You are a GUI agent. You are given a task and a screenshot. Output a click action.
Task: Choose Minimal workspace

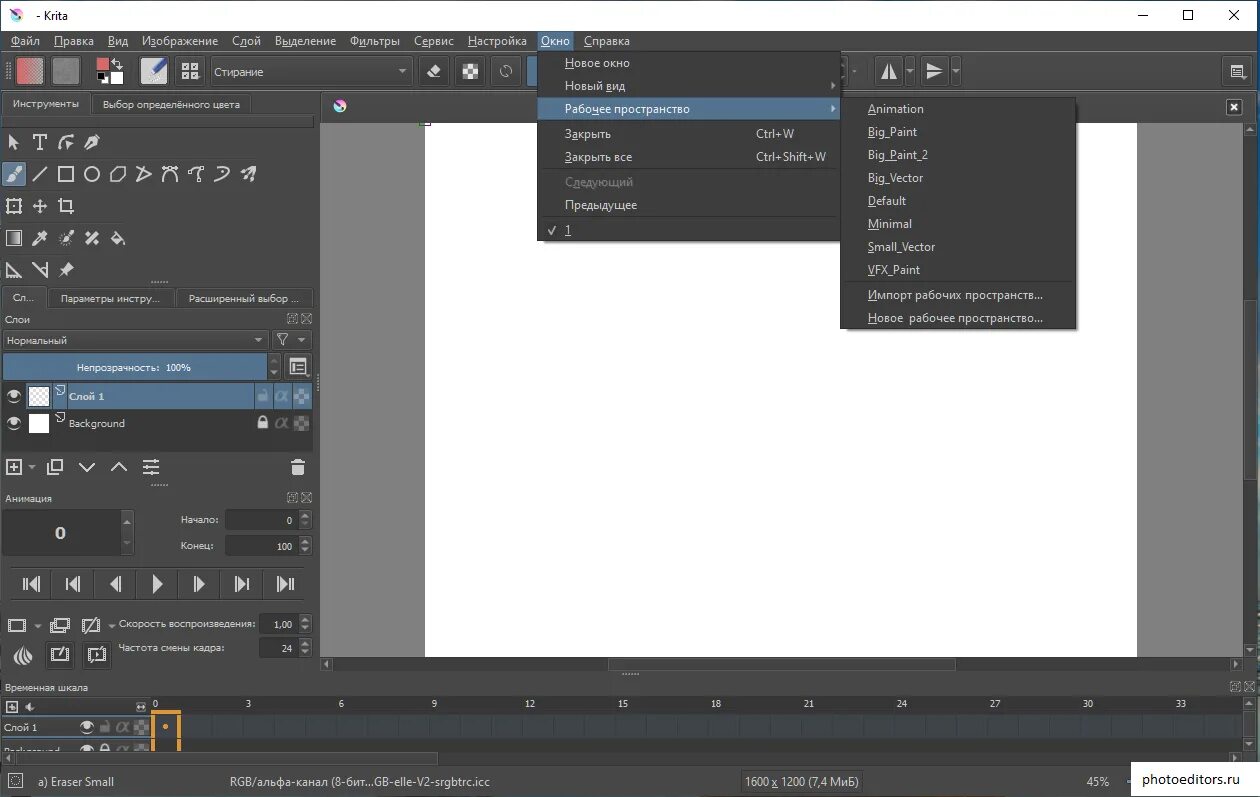(x=890, y=224)
